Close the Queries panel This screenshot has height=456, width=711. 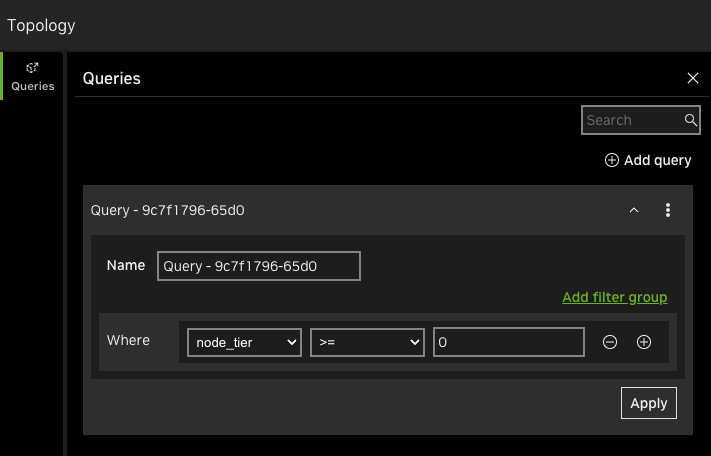[x=693, y=78]
